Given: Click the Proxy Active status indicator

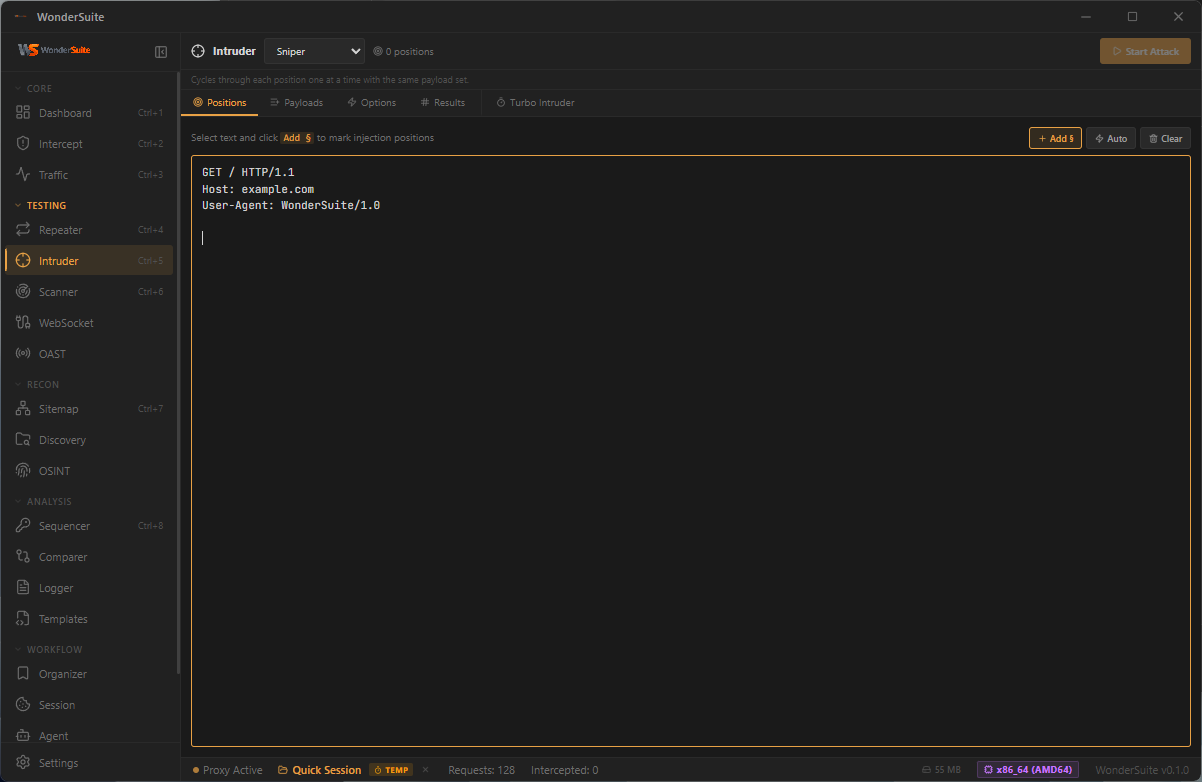Looking at the screenshot, I should pyautogui.click(x=227, y=770).
